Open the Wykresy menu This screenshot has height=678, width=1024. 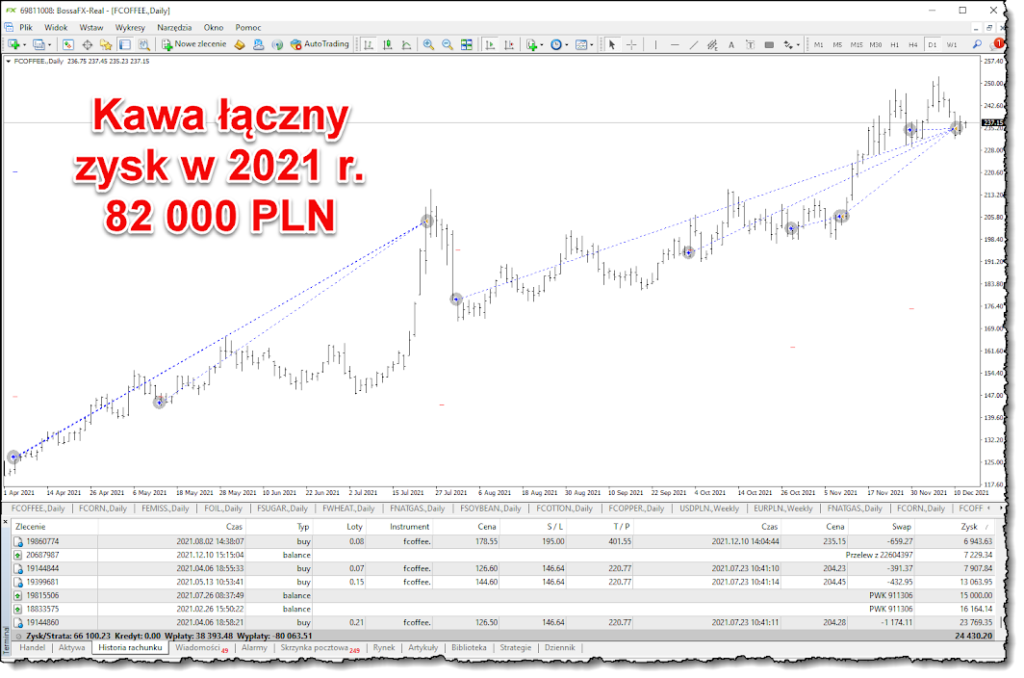[x=130, y=27]
